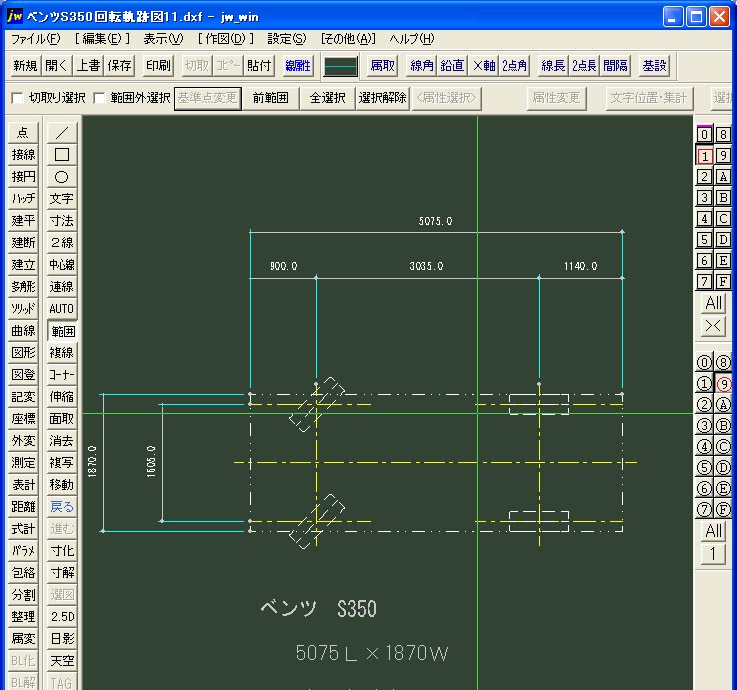Click the 全選択 button
Image resolution: width=737 pixels, height=690 pixels.
pos(328,98)
